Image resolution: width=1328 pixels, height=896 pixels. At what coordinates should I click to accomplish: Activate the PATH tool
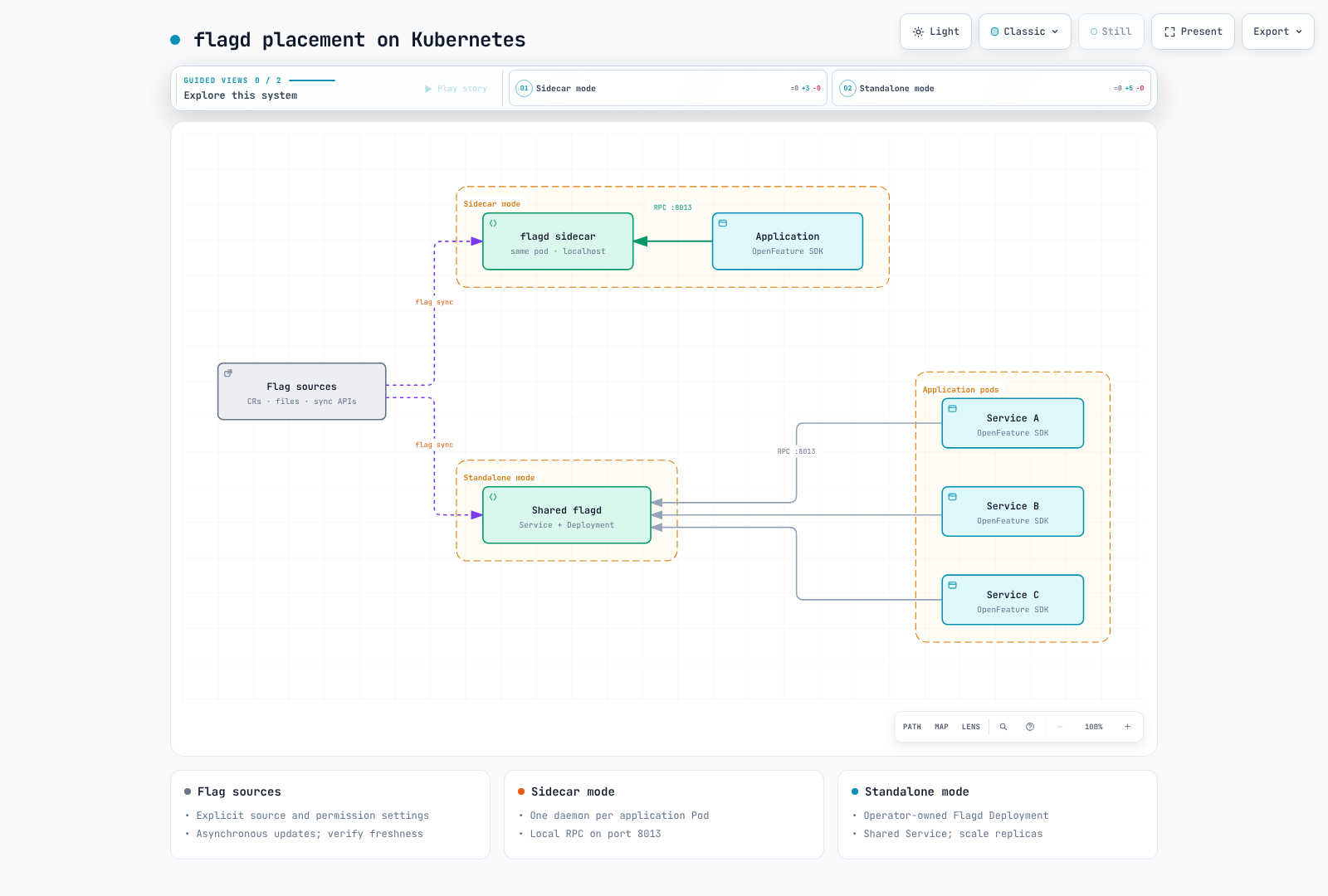(x=912, y=727)
